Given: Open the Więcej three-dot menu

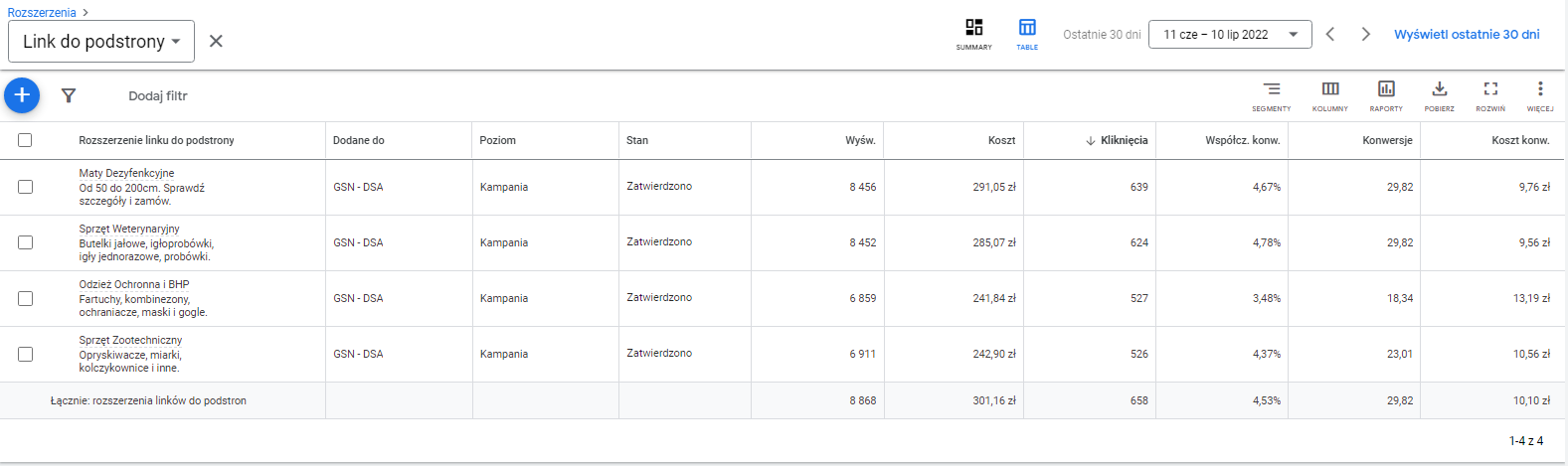Looking at the screenshot, I should click(x=1540, y=94).
